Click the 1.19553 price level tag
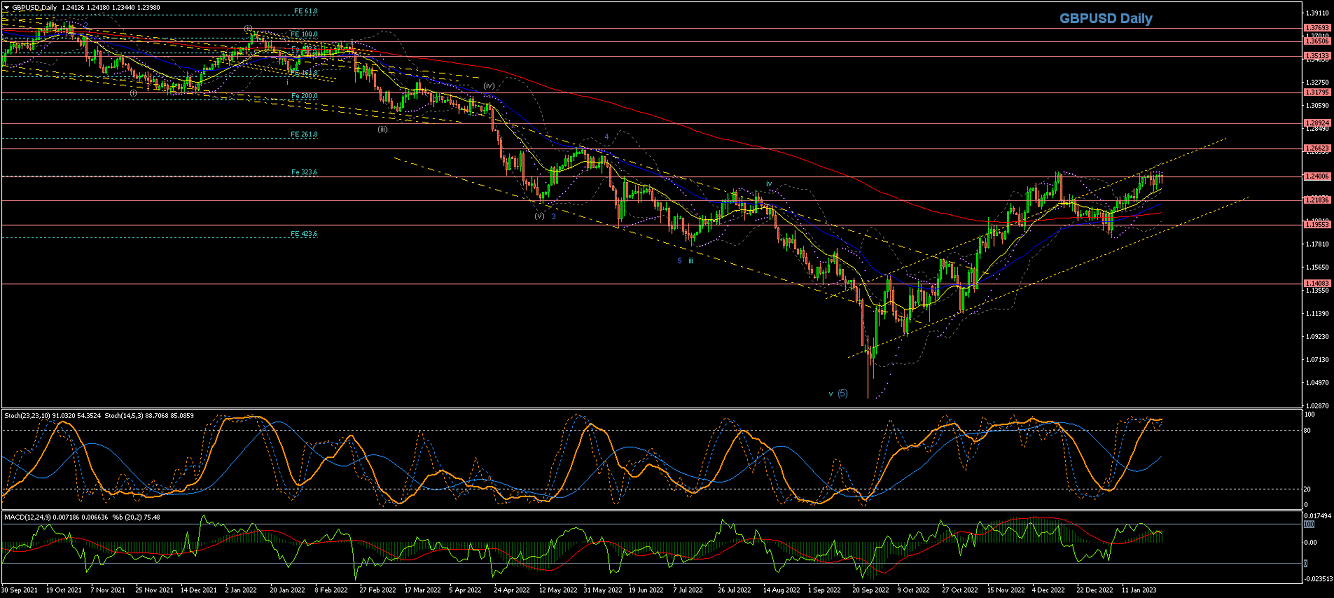 (x=1316, y=224)
